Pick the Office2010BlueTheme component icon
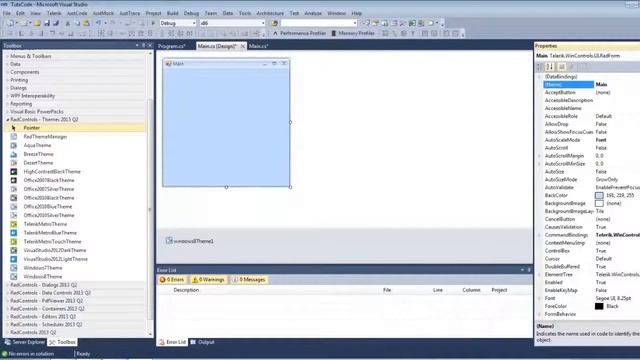 (x=14, y=207)
